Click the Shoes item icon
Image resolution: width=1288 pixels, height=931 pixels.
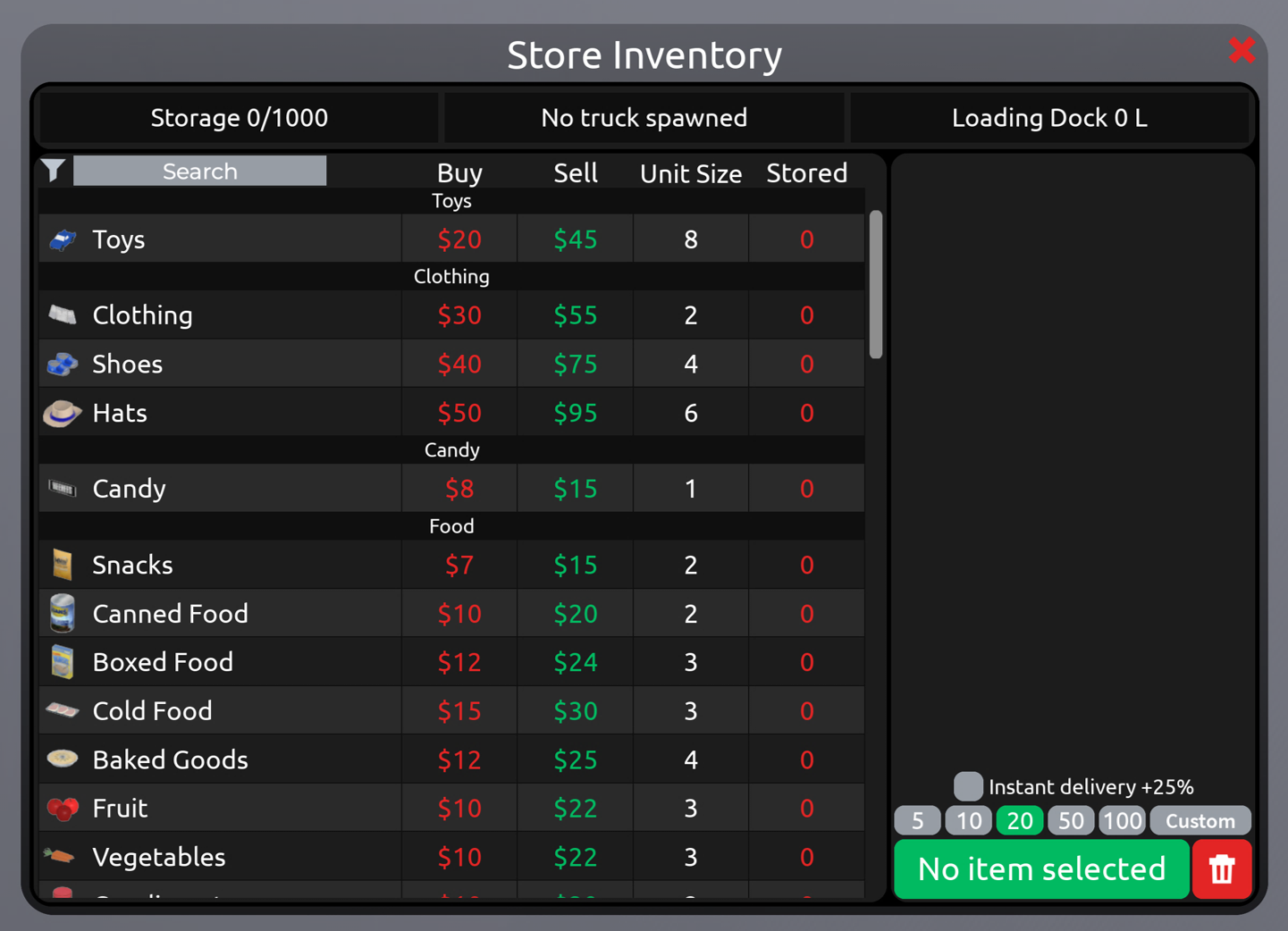tap(63, 364)
